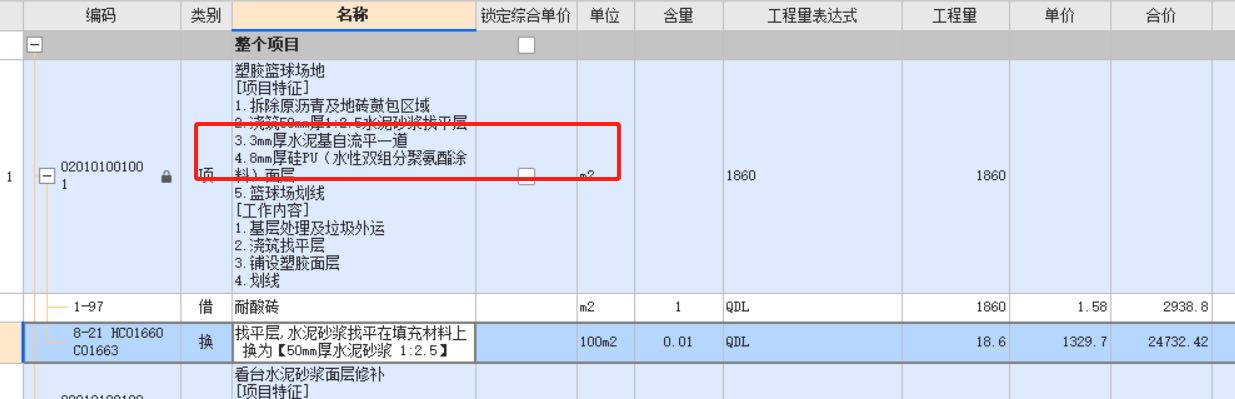Select the 整个项目 name cell
Viewport: 1235px width, 399px height.
(353, 45)
